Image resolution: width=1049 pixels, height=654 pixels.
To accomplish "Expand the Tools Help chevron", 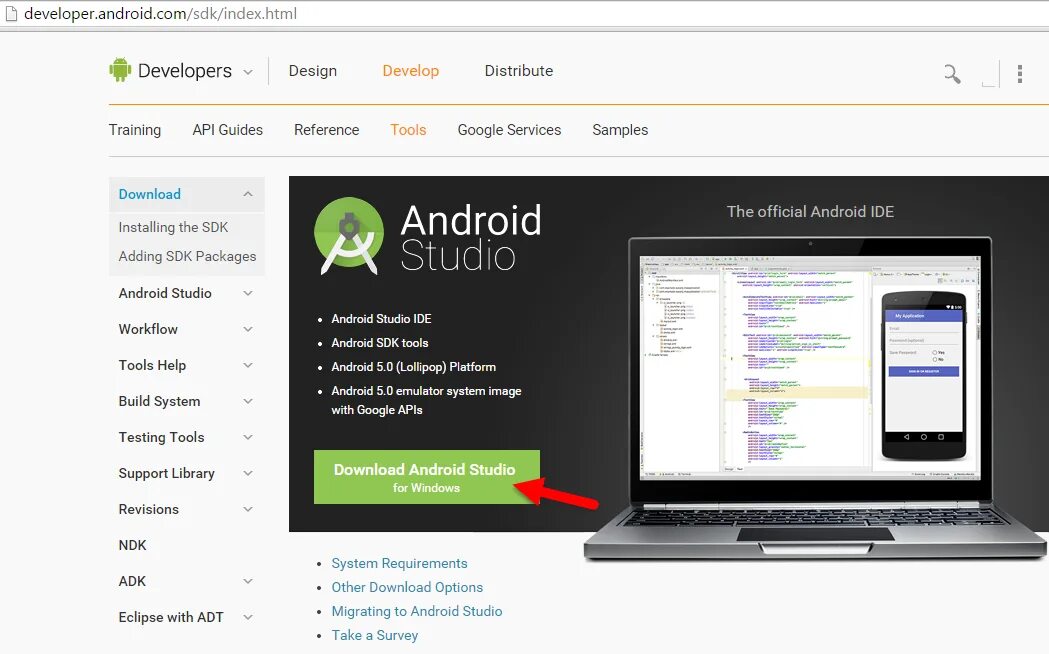I will (x=248, y=365).
